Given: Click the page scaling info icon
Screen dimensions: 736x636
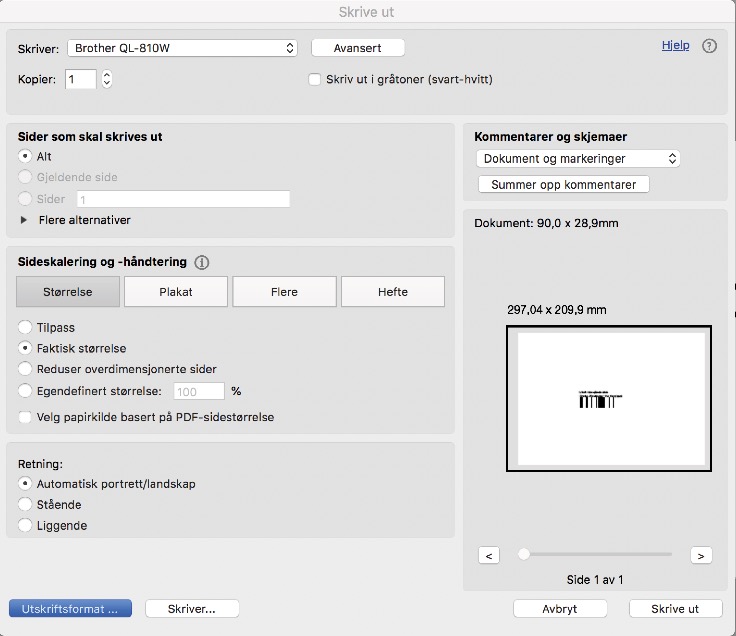Looking at the screenshot, I should (202, 263).
